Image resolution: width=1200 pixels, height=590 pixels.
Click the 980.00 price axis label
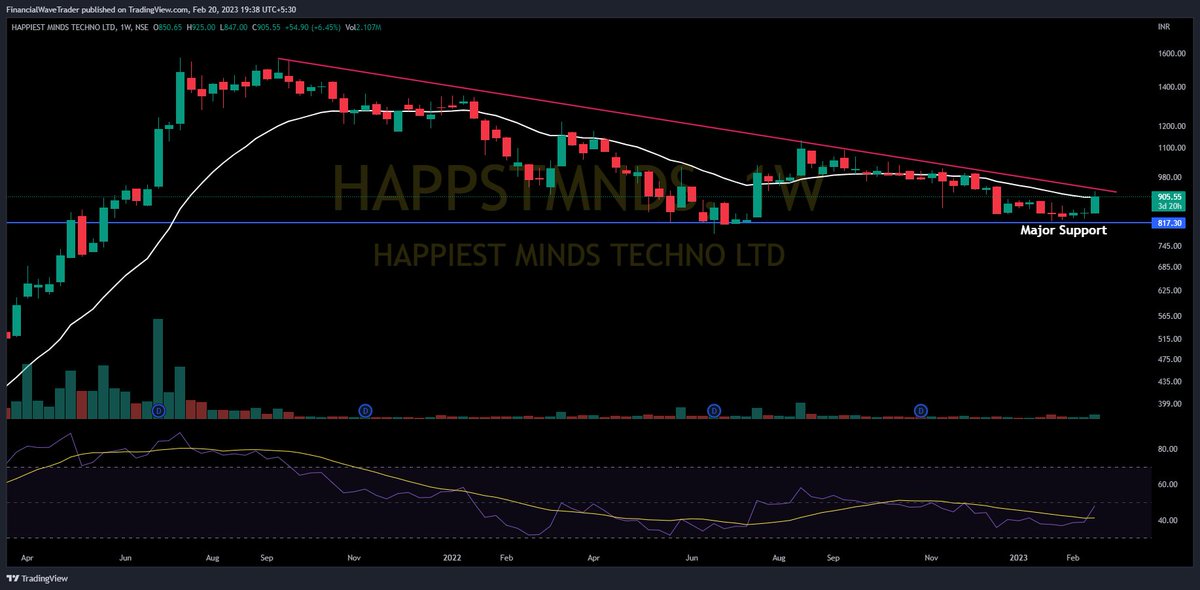point(1170,175)
